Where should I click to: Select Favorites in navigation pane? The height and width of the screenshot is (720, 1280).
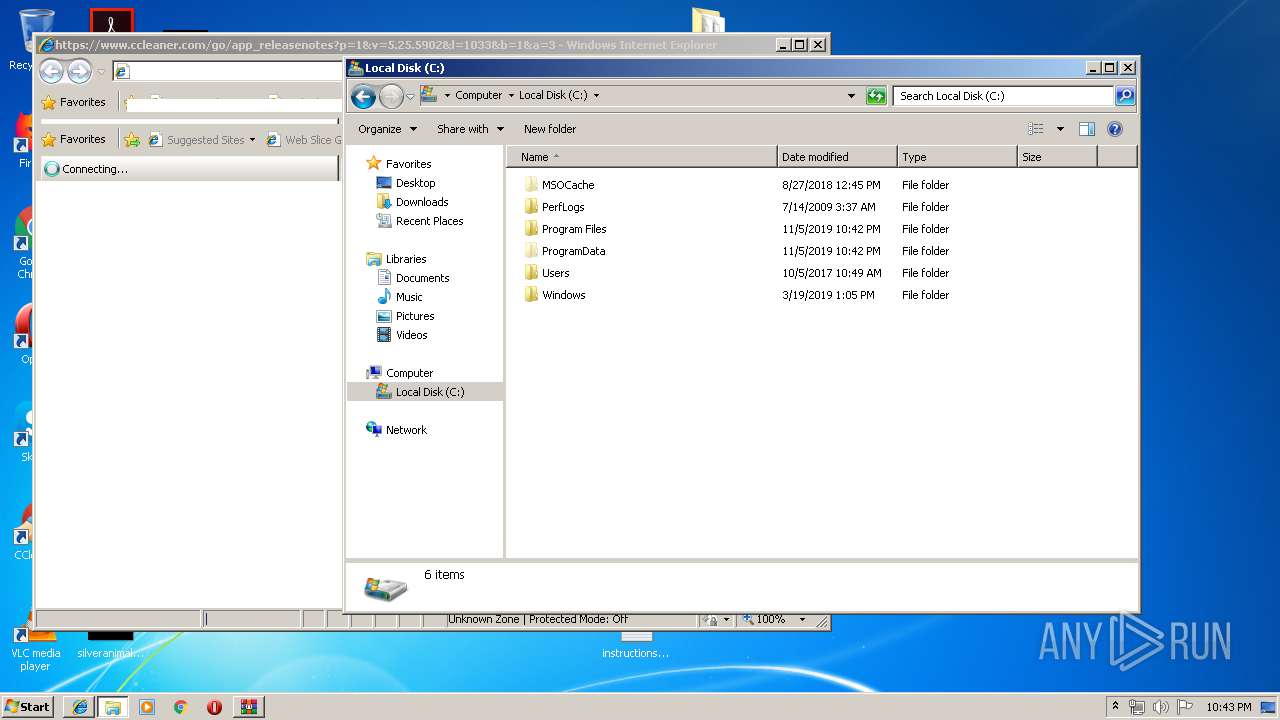point(408,164)
